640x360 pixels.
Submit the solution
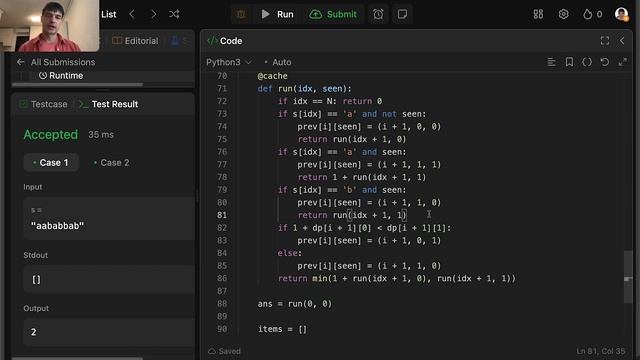[x=333, y=14]
